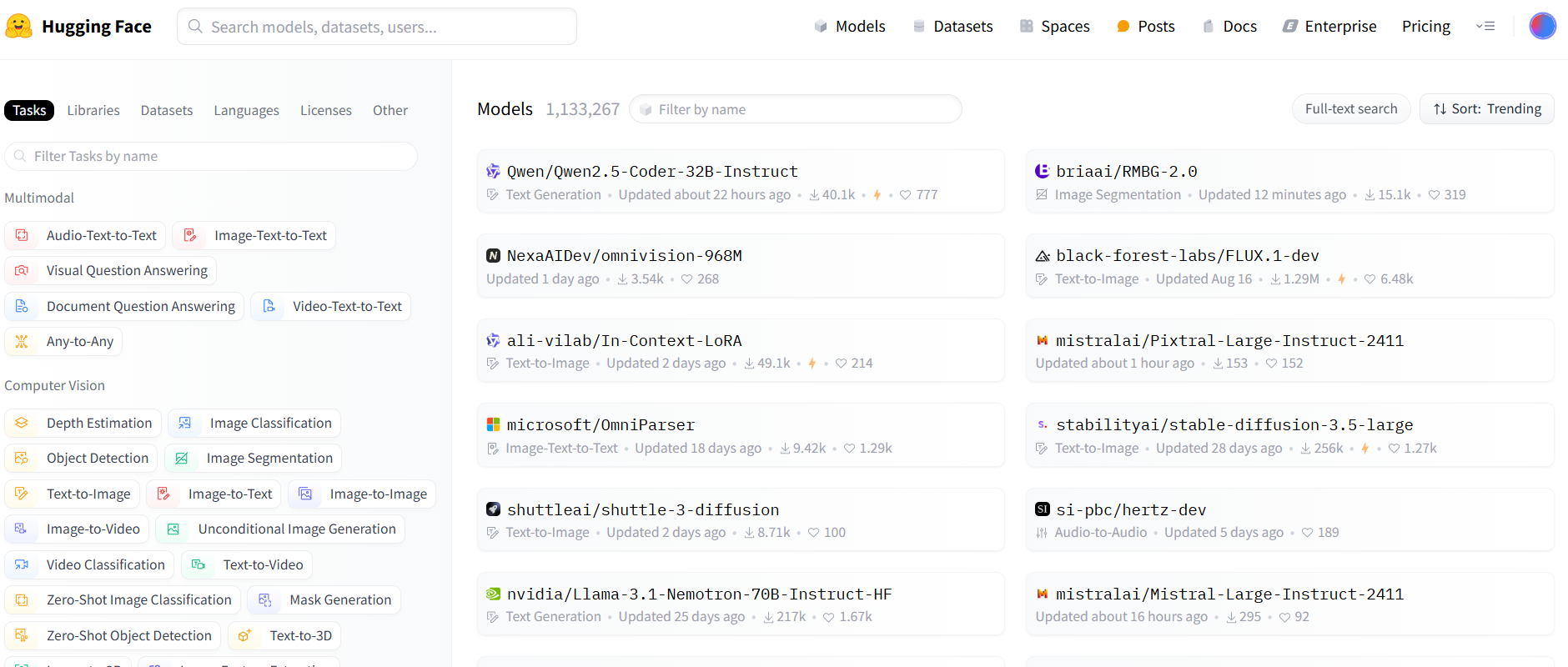1568x667 pixels.
Task: Open stabilityai/stable-diffusion-3.5-large model
Action: tap(1289, 435)
